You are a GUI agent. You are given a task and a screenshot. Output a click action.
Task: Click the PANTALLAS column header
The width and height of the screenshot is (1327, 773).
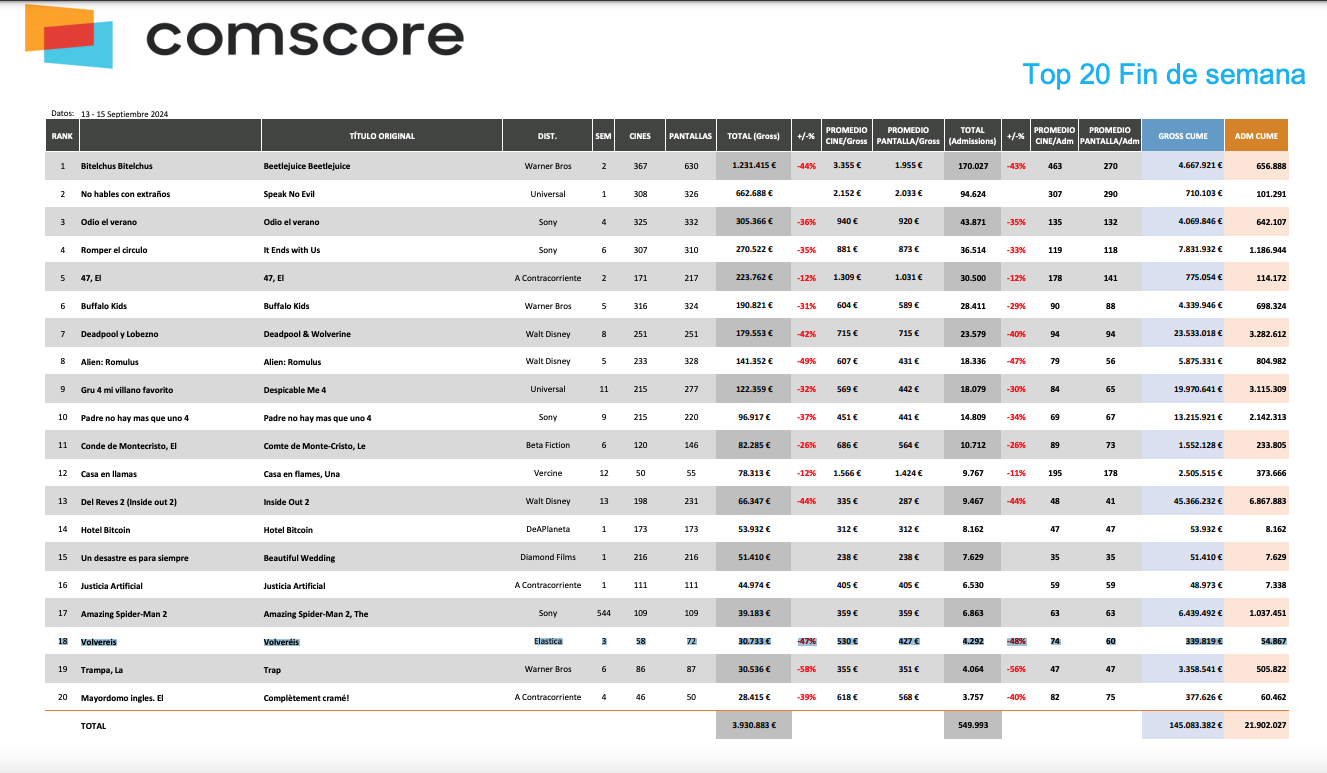690,135
